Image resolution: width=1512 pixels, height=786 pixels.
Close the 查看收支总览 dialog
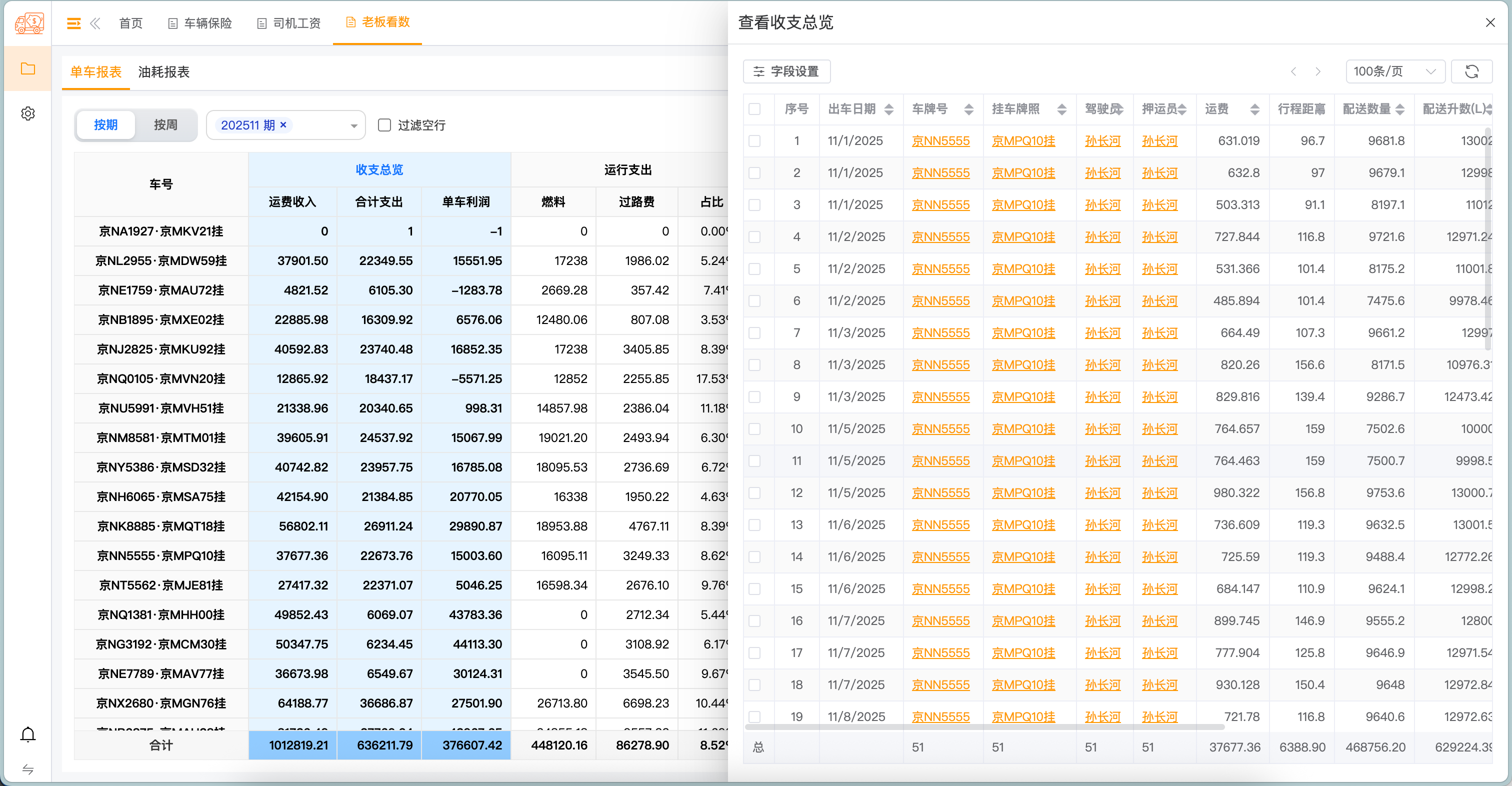pyautogui.click(x=1490, y=22)
